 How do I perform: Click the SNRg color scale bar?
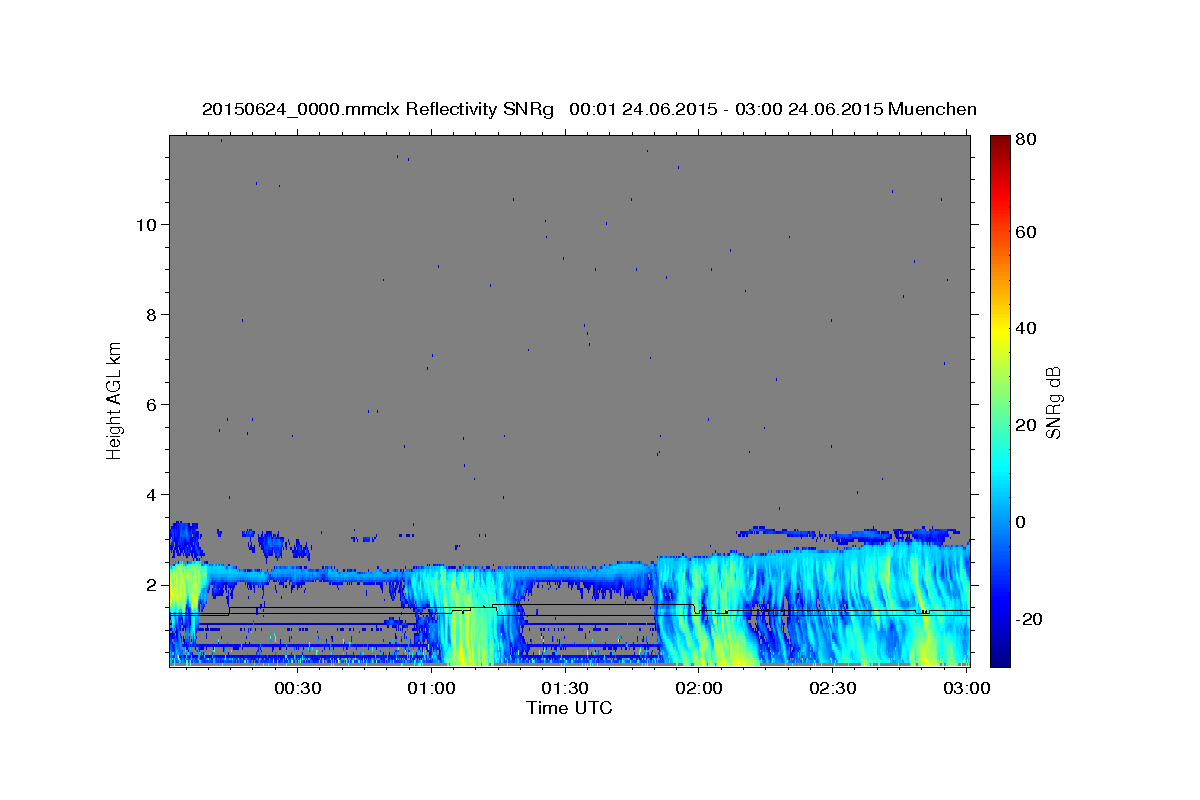[x=1000, y=401]
